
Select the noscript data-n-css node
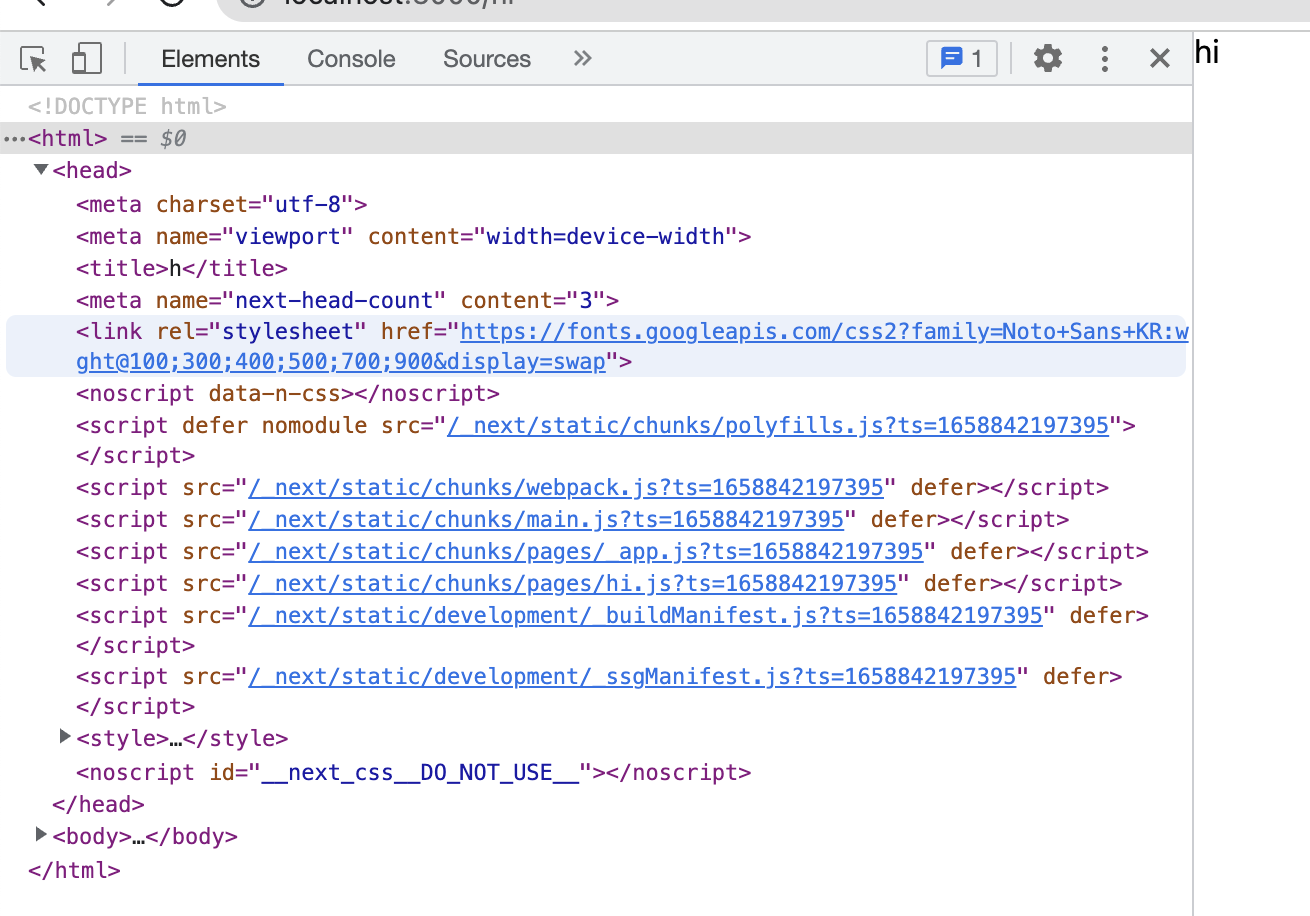click(288, 393)
